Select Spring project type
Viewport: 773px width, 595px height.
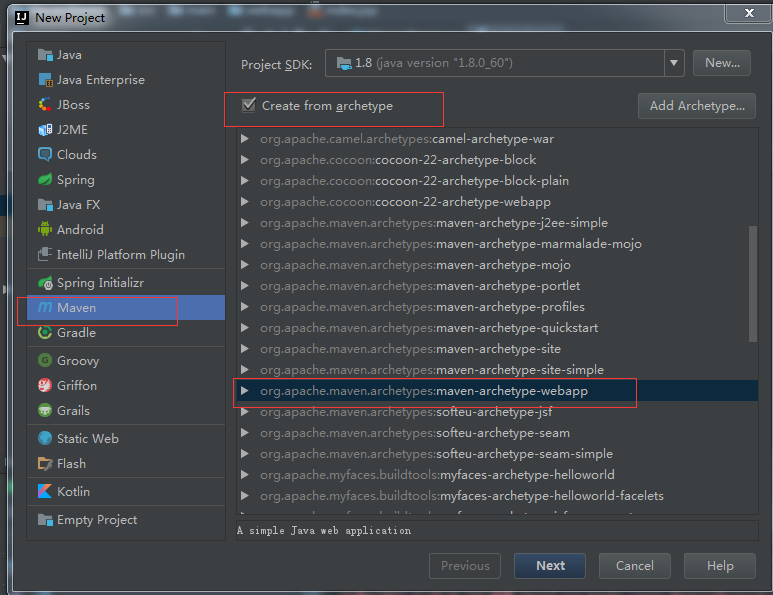click(x=126, y=179)
